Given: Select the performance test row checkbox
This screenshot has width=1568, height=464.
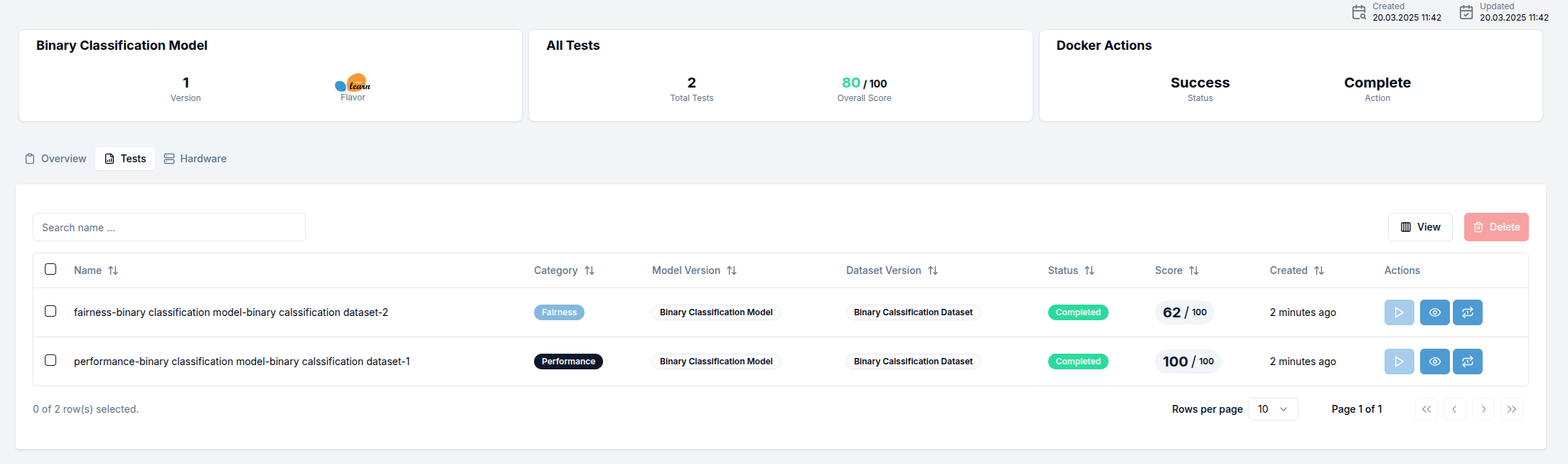Looking at the screenshot, I should (x=50, y=360).
